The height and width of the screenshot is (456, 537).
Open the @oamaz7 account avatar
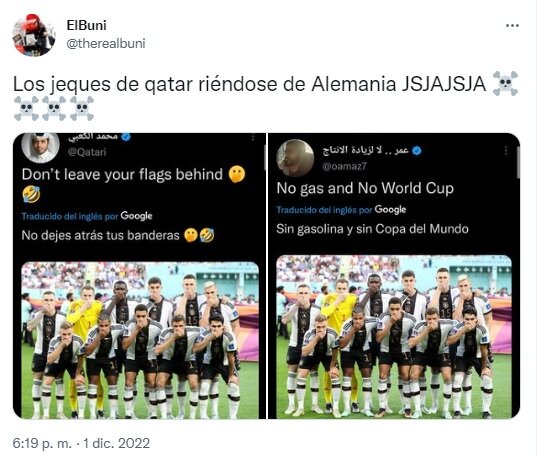tap(295, 158)
